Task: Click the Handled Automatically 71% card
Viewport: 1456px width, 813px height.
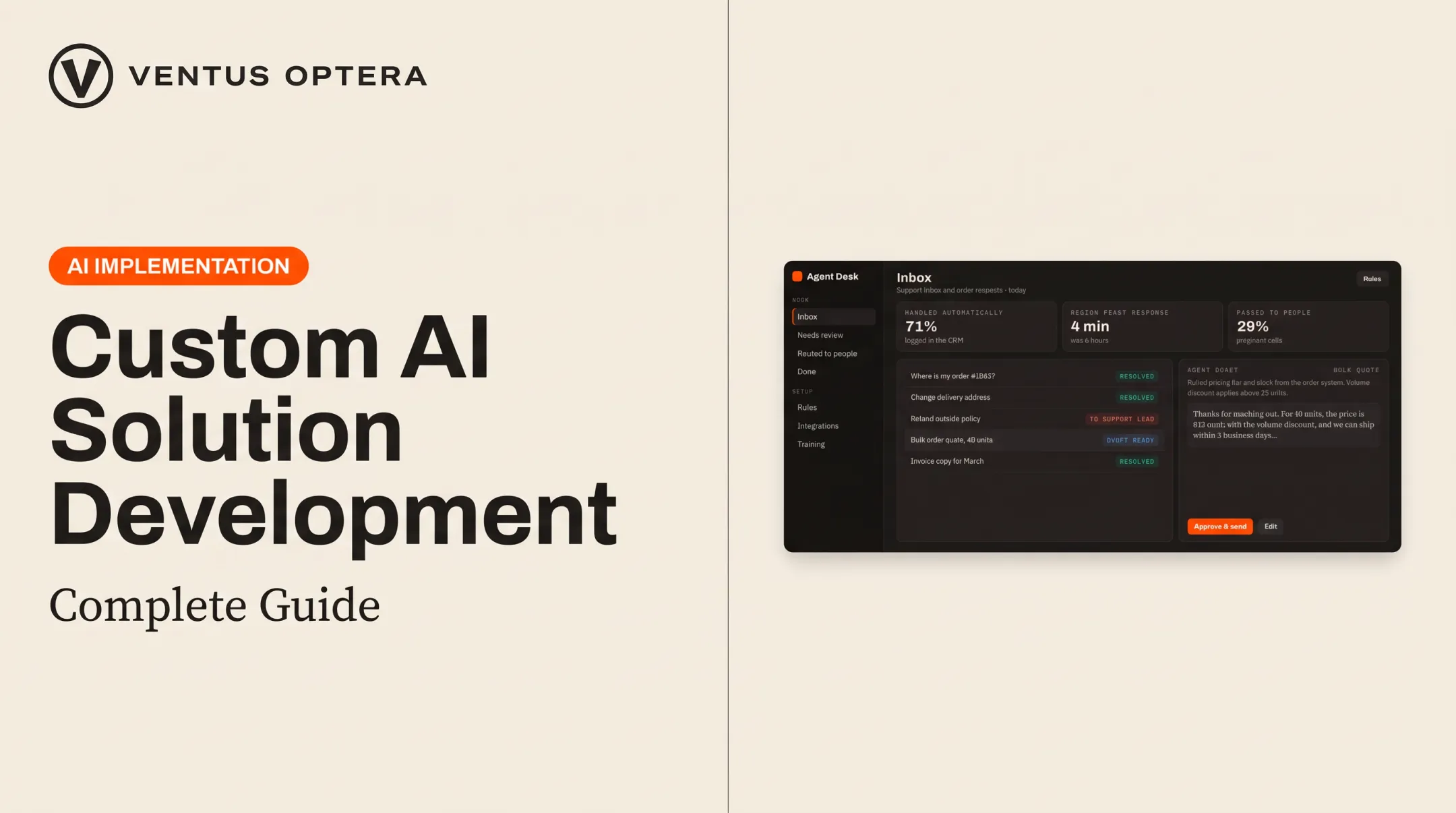Action: click(976, 326)
